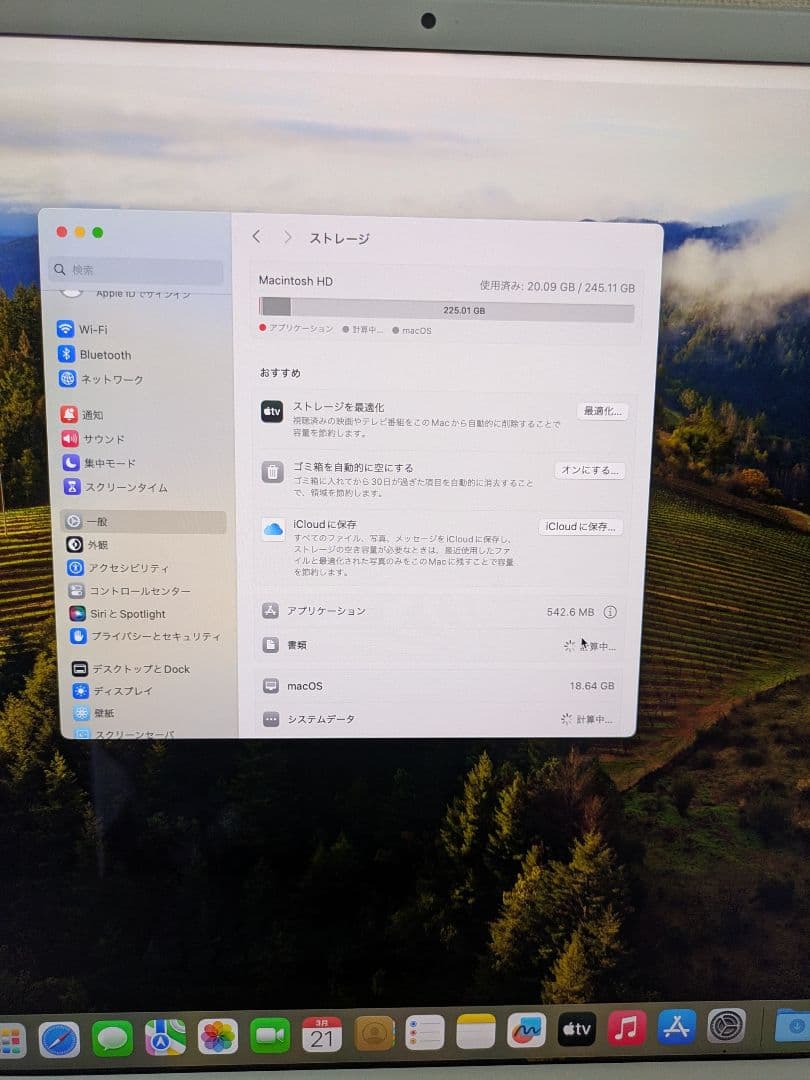Click the 最適化... button

click(602, 411)
